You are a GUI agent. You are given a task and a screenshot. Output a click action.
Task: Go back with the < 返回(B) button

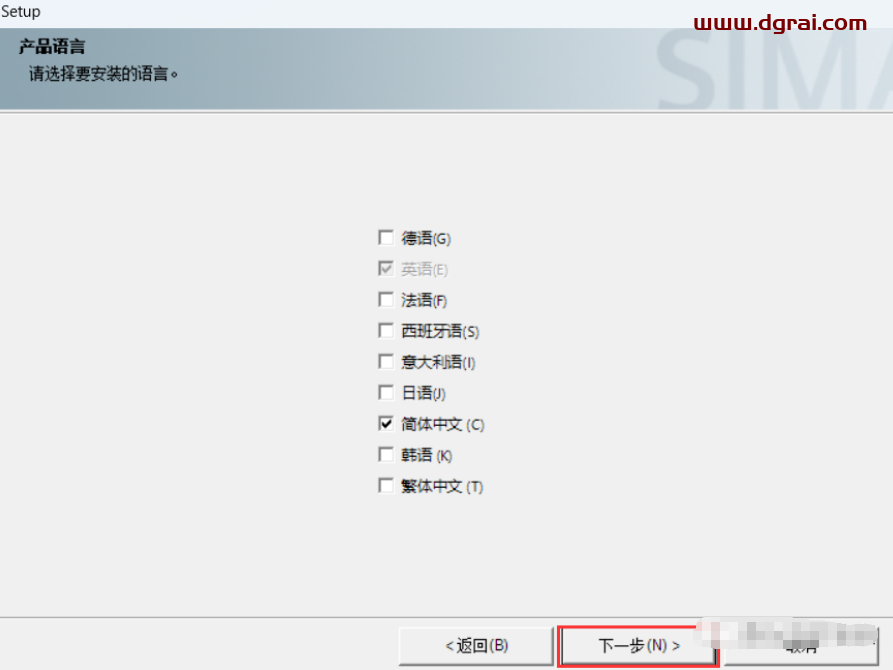point(476,646)
